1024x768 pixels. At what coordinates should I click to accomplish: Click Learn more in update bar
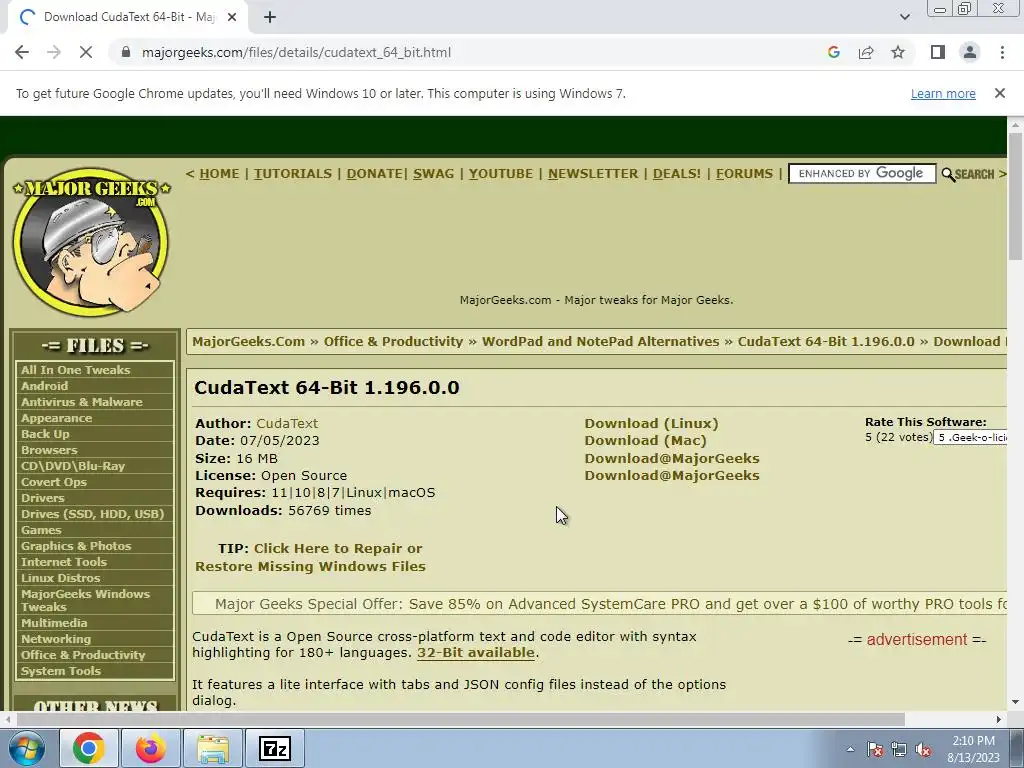pyautogui.click(x=943, y=93)
